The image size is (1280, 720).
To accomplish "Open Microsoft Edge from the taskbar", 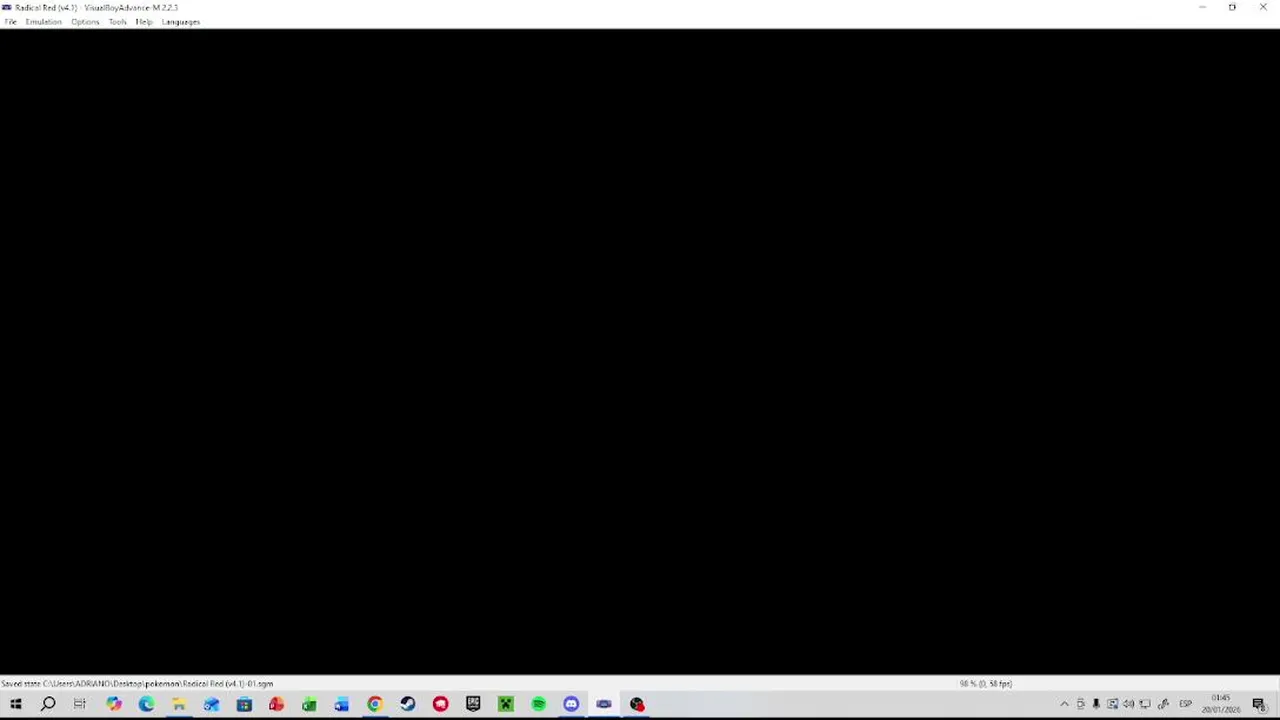I will pyautogui.click(x=146, y=704).
